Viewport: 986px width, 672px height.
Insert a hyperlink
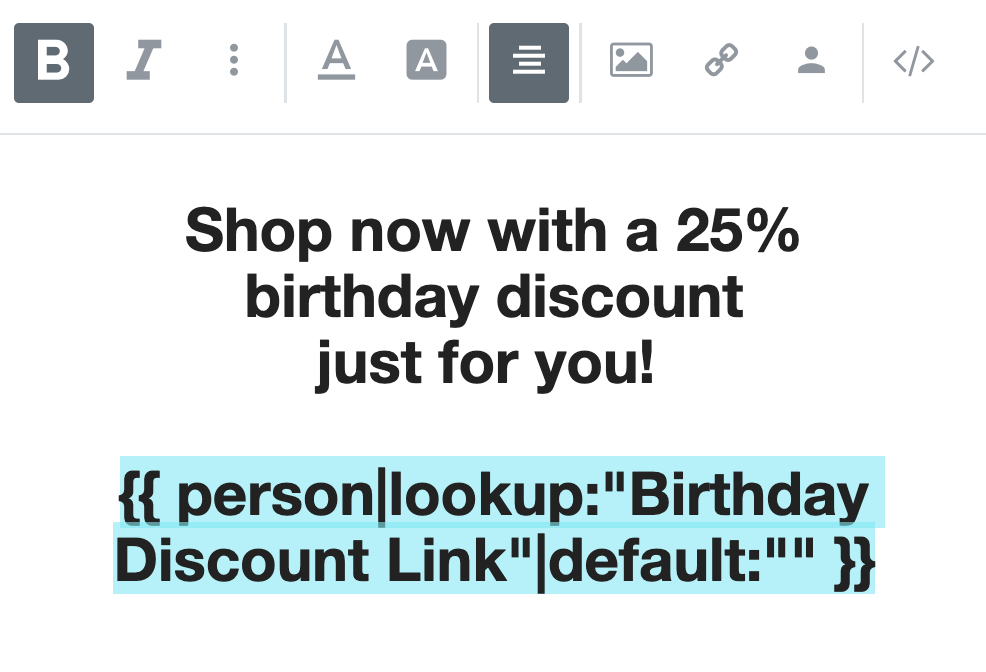tap(721, 63)
